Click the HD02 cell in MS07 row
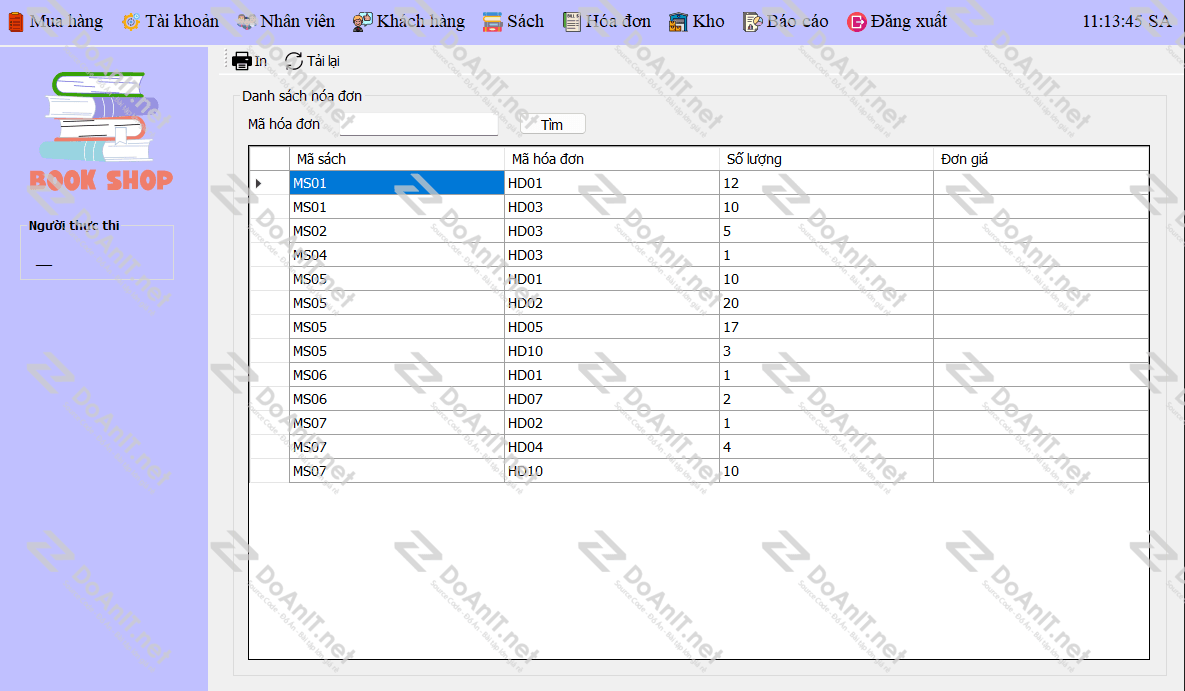Viewport: 1185px width, 691px height. coord(611,423)
